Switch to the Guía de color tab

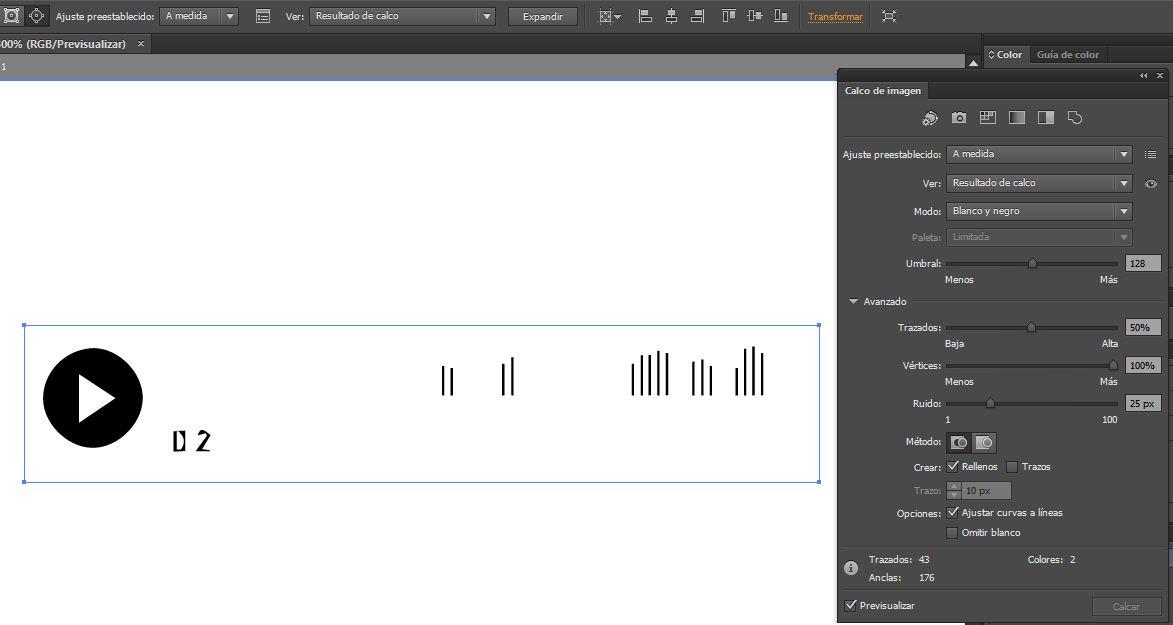pos(1068,55)
